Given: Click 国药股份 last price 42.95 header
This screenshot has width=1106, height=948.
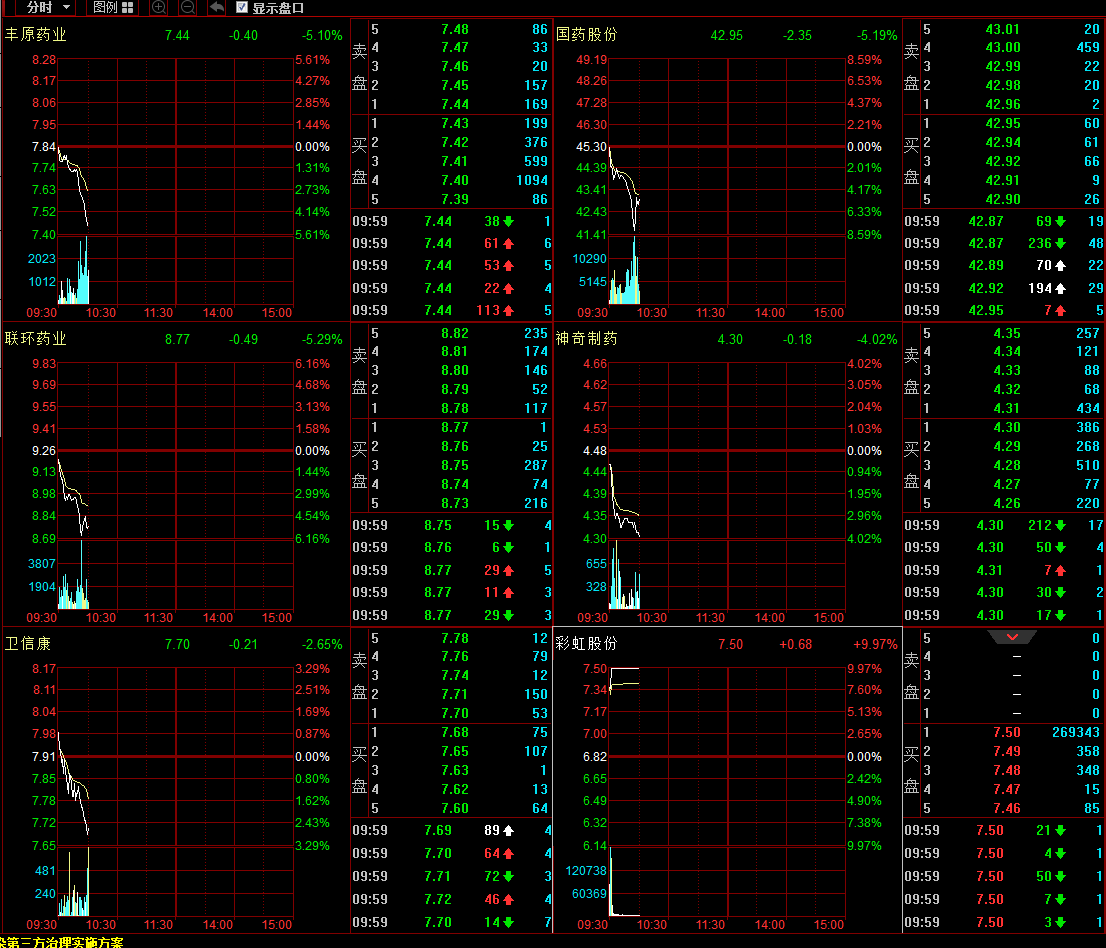Looking at the screenshot, I should tap(727, 35).
